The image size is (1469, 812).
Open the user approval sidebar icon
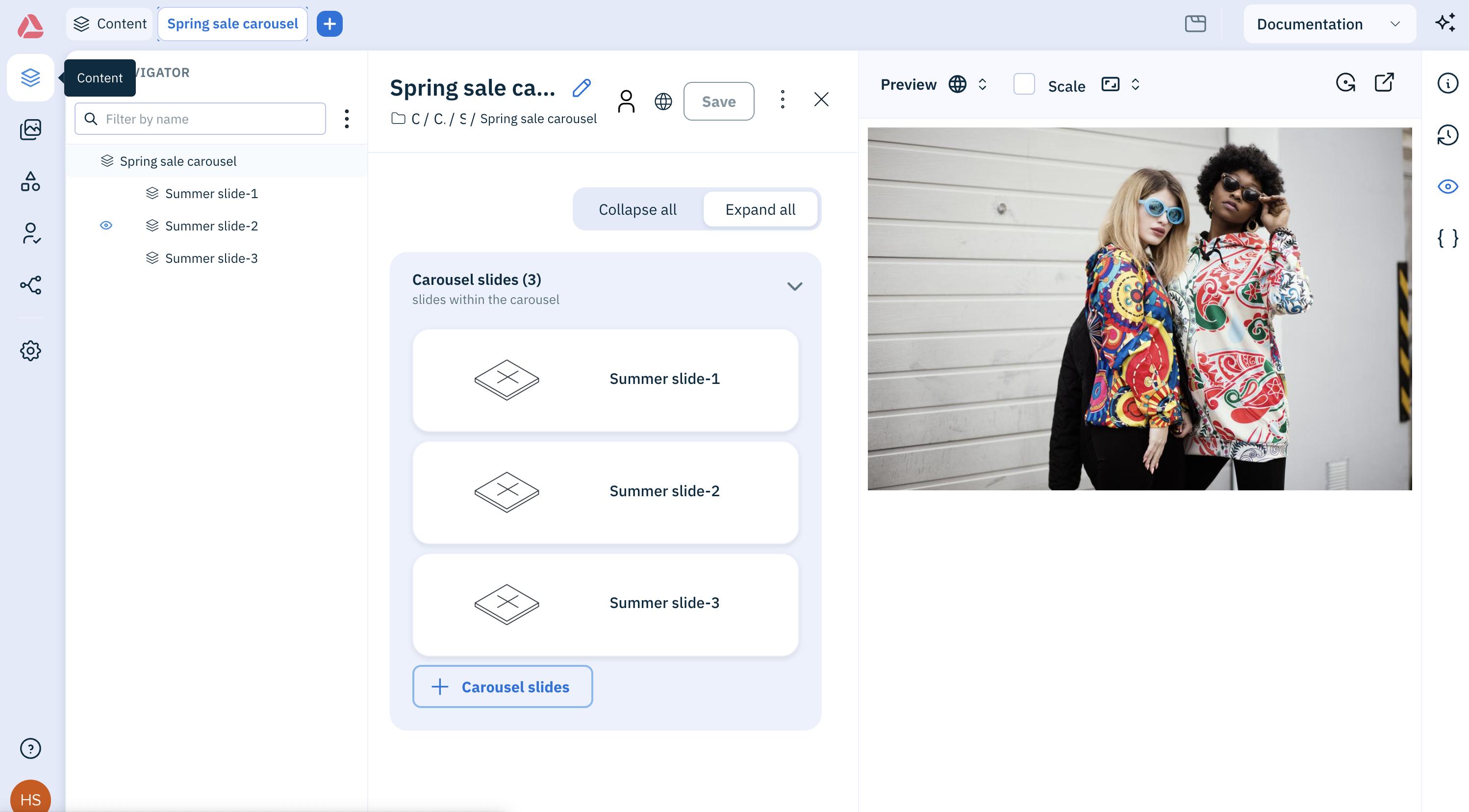[x=30, y=233]
